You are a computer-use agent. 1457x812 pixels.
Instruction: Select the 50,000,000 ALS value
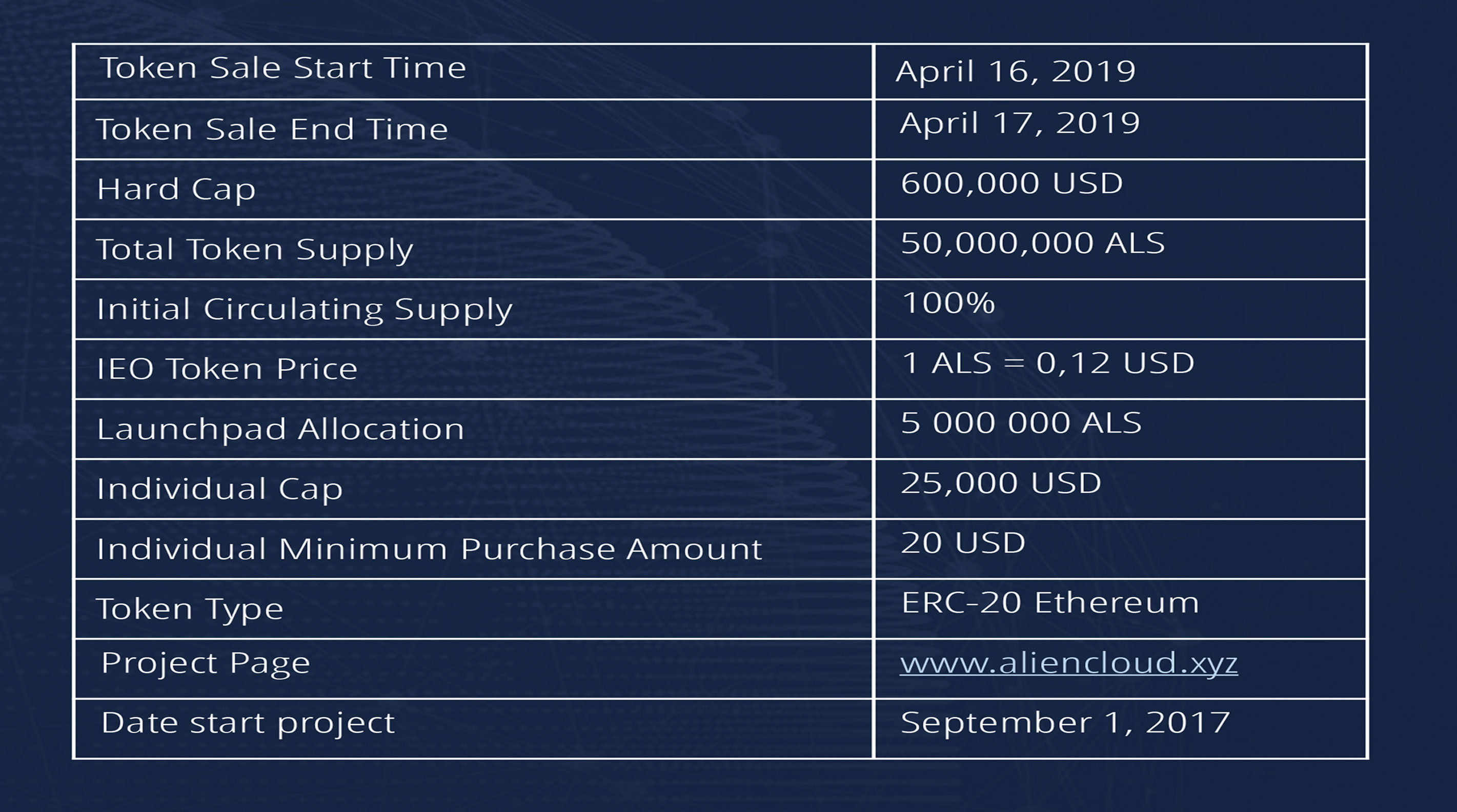(1032, 243)
